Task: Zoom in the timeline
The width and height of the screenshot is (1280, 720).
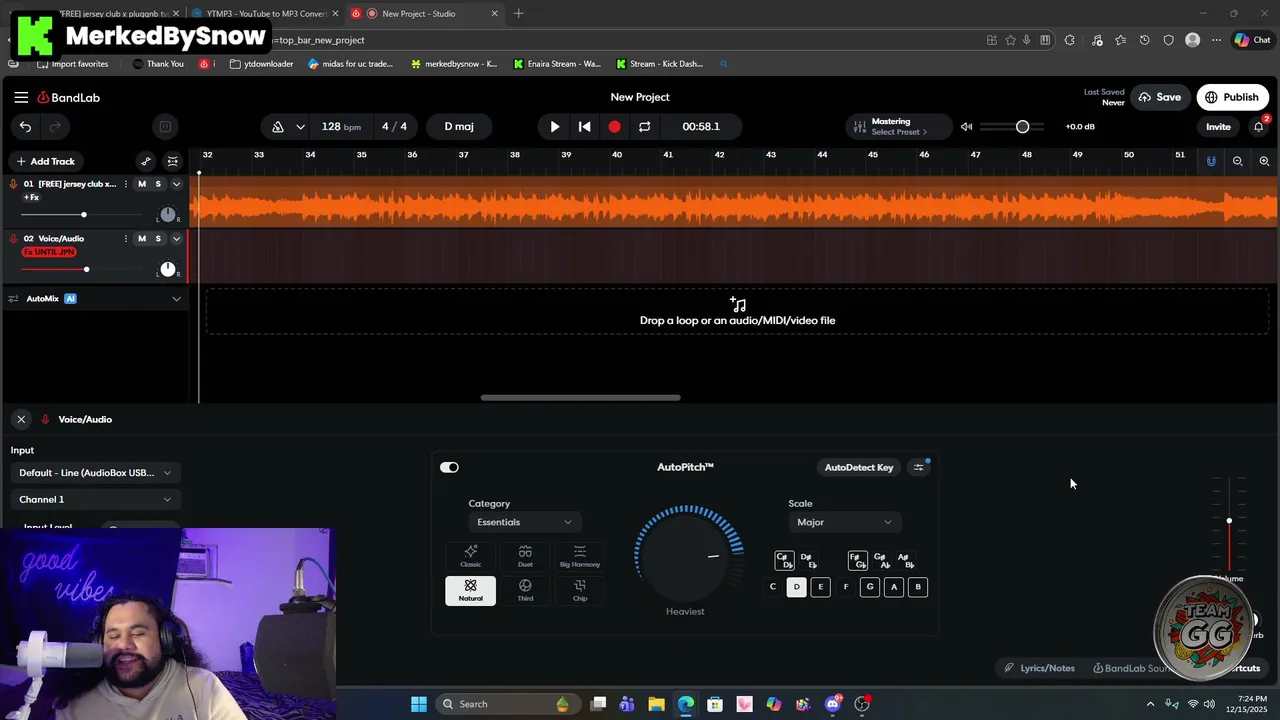Action: click(x=1264, y=161)
